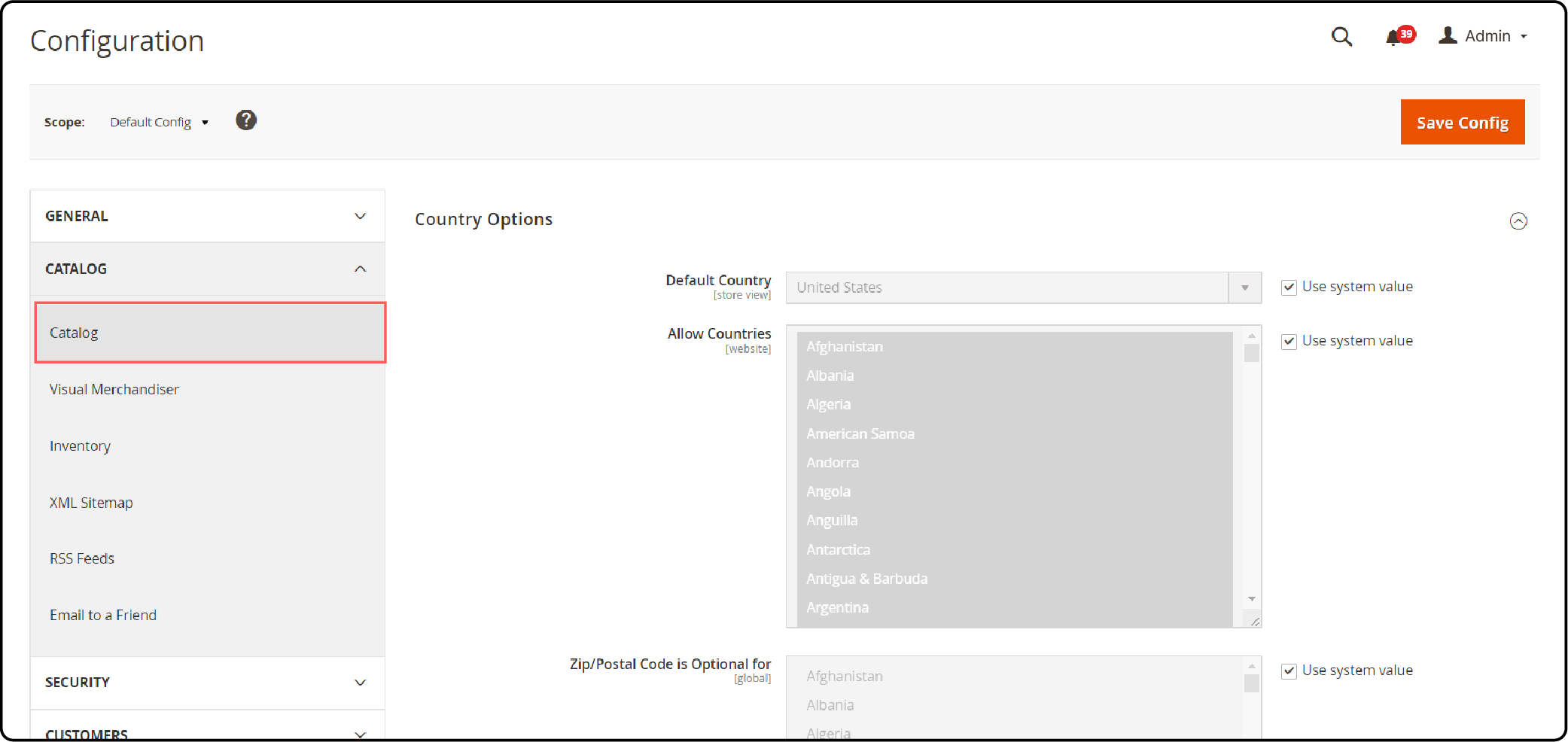
Task: Click the Save Config button
Action: pos(1462,122)
